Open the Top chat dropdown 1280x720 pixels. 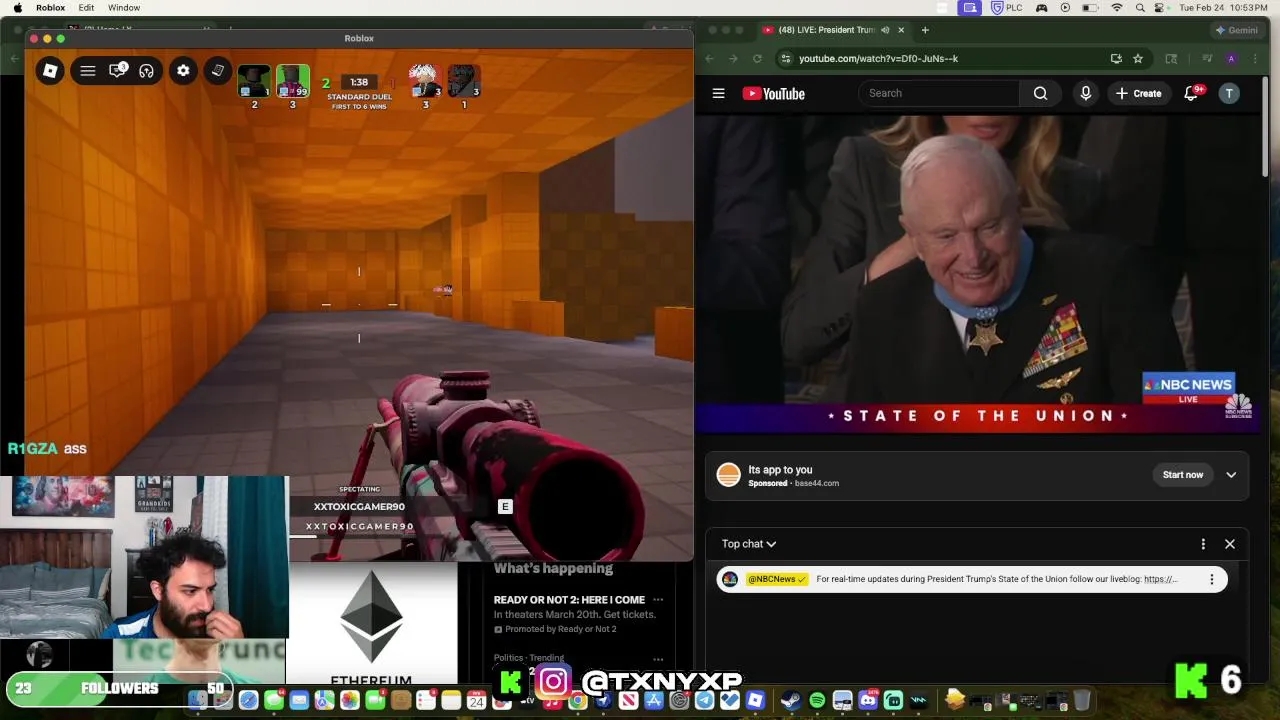click(749, 544)
